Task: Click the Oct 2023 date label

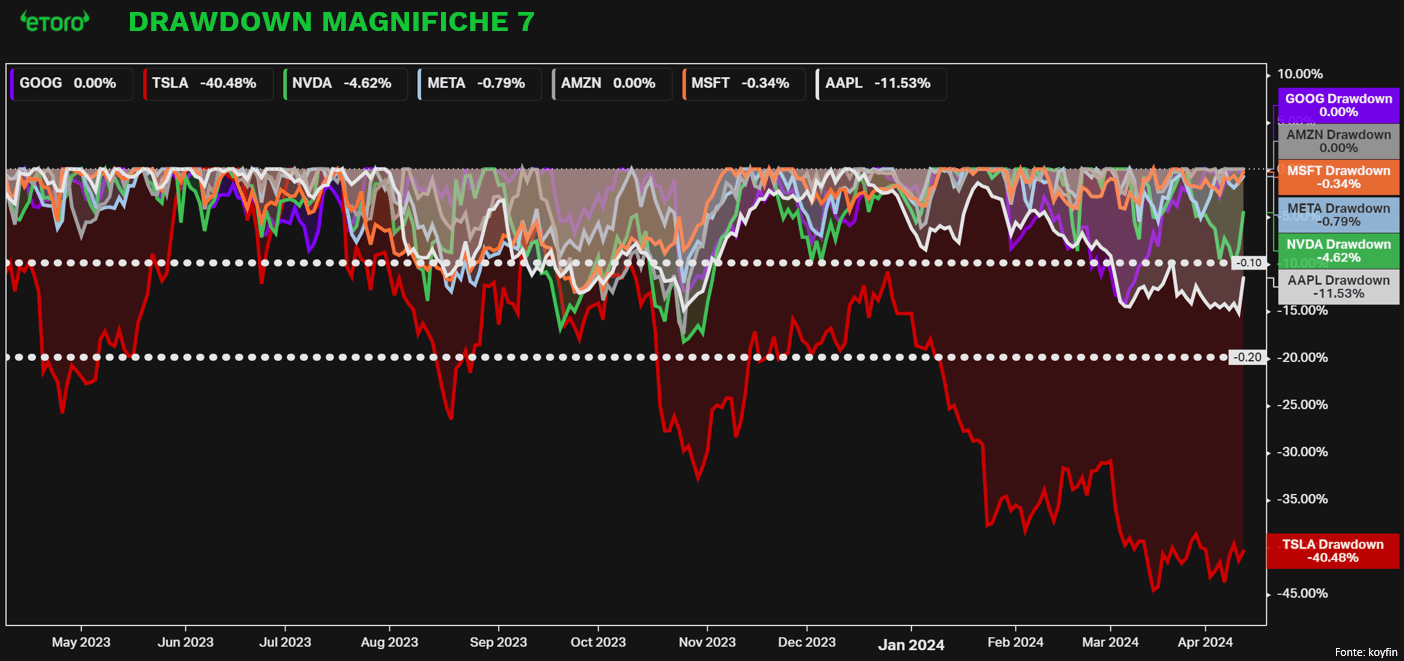Action: pos(597,642)
